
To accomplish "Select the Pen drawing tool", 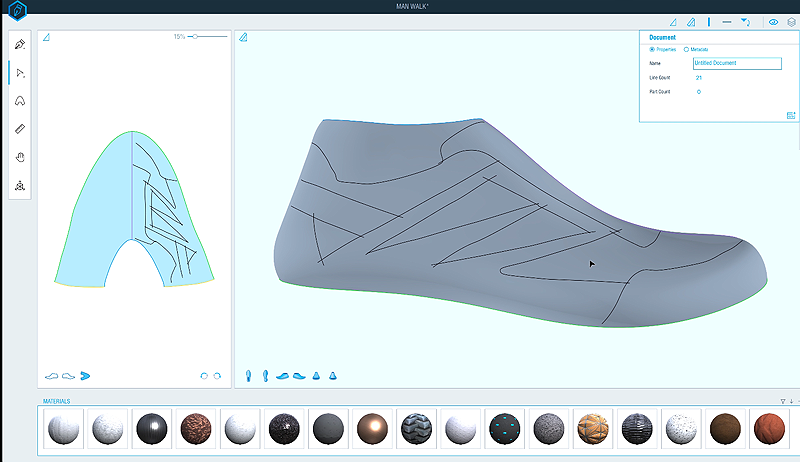I will pyautogui.click(x=21, y=44).
